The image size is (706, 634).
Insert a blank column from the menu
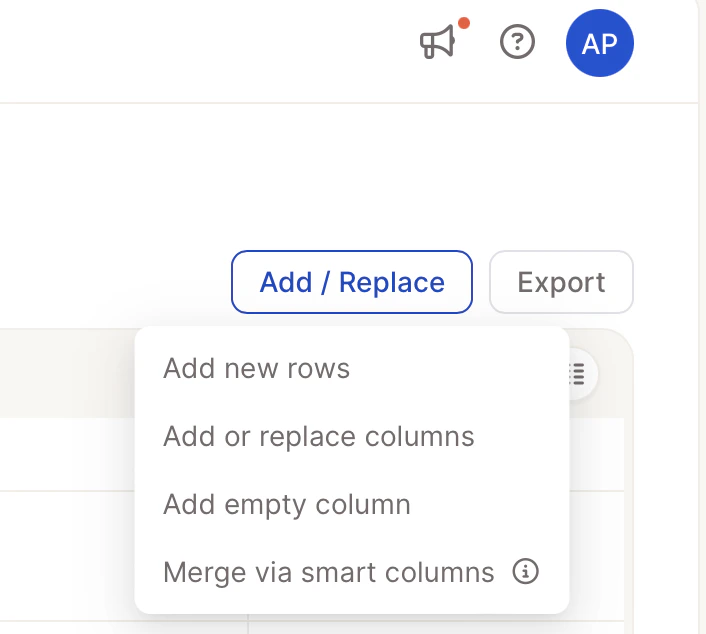pos(287,504)
